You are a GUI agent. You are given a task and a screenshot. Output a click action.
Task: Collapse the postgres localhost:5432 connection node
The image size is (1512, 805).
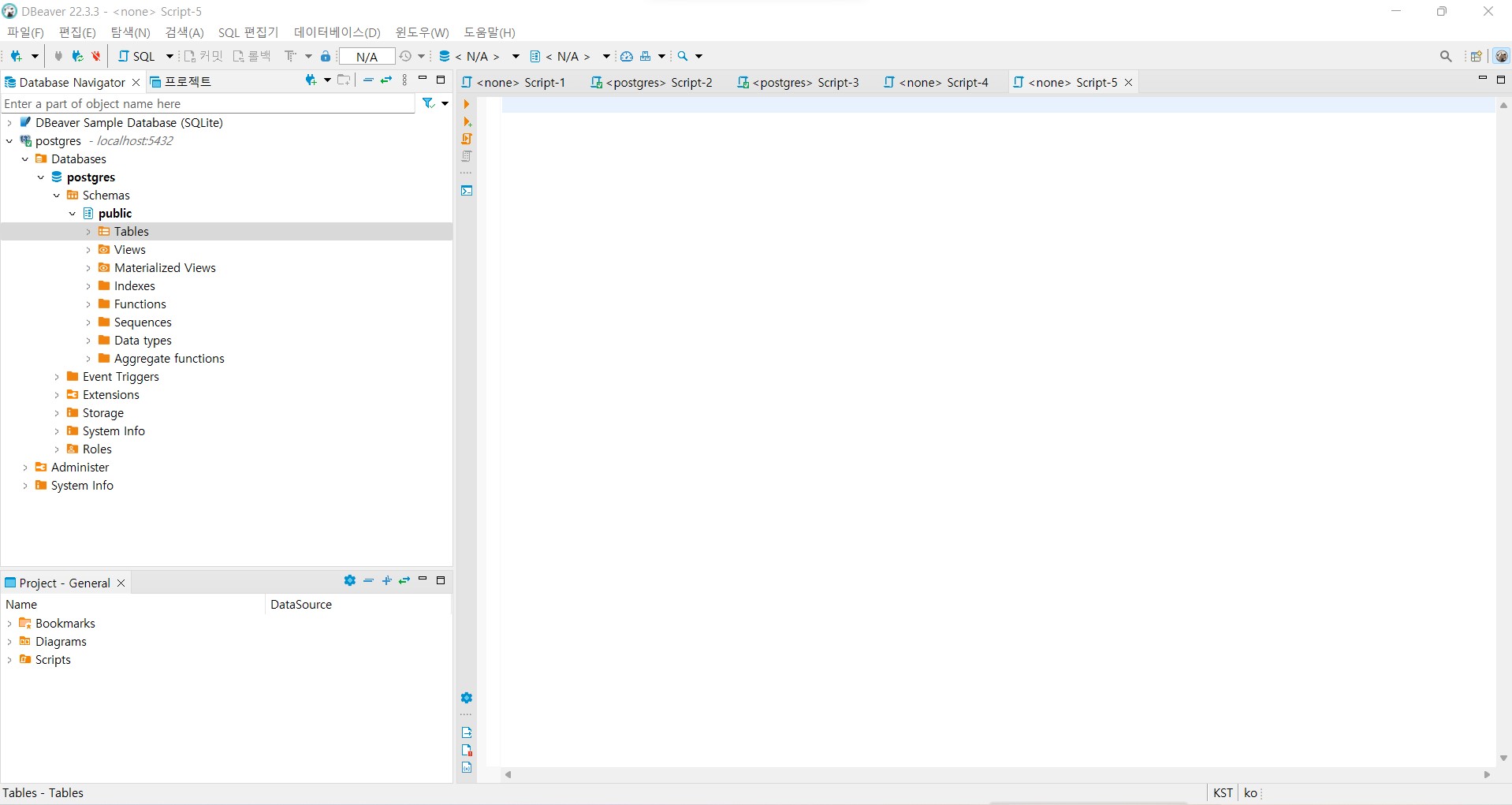[9, 141]
